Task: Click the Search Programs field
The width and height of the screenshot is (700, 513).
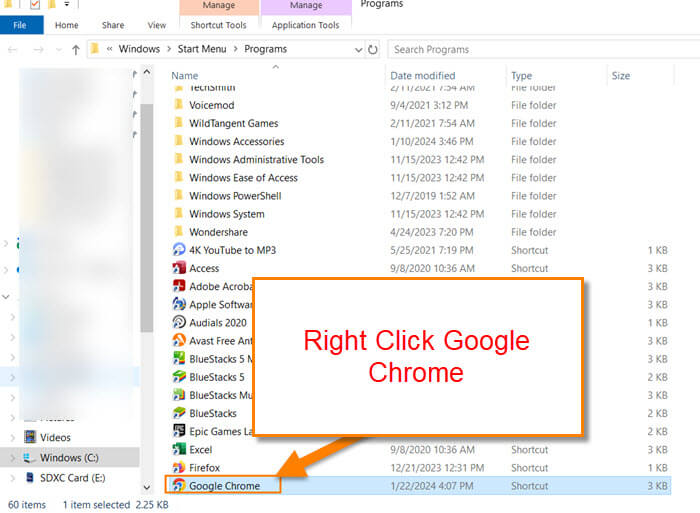Action: [x=544, y=49]
